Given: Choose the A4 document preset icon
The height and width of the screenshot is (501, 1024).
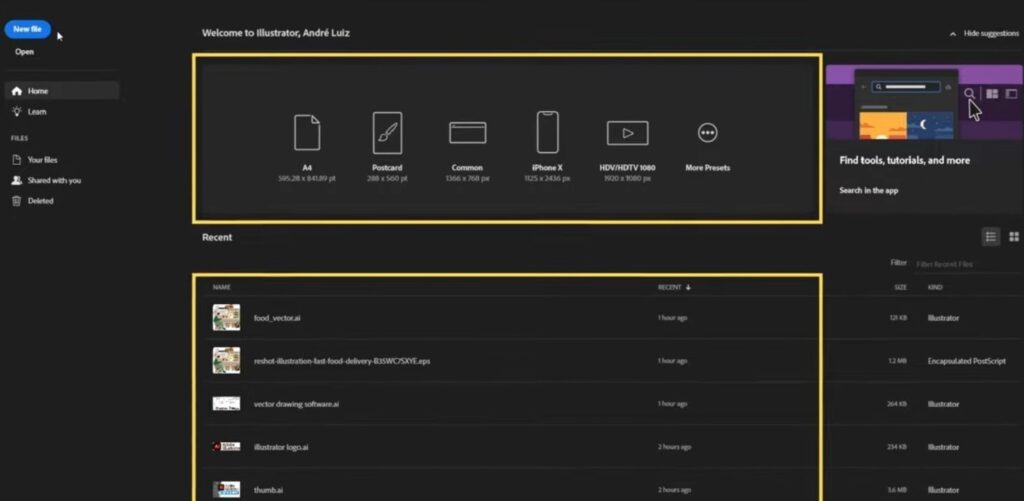Looking at the screenshot, I should (307, 133).
